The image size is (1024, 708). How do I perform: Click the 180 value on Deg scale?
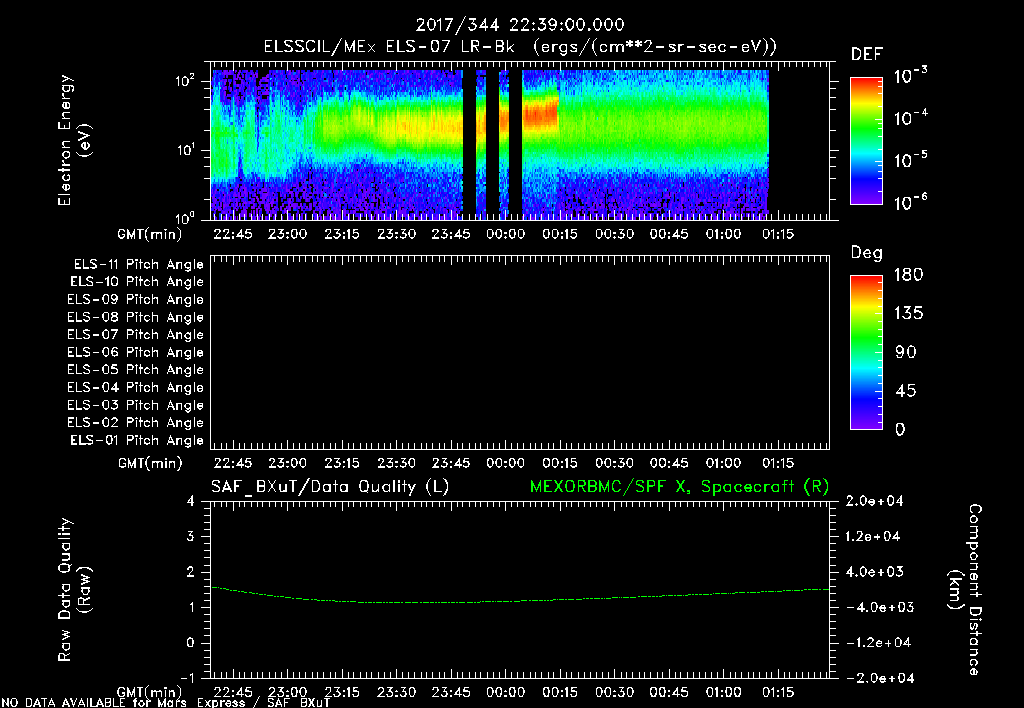pos(908,274)
